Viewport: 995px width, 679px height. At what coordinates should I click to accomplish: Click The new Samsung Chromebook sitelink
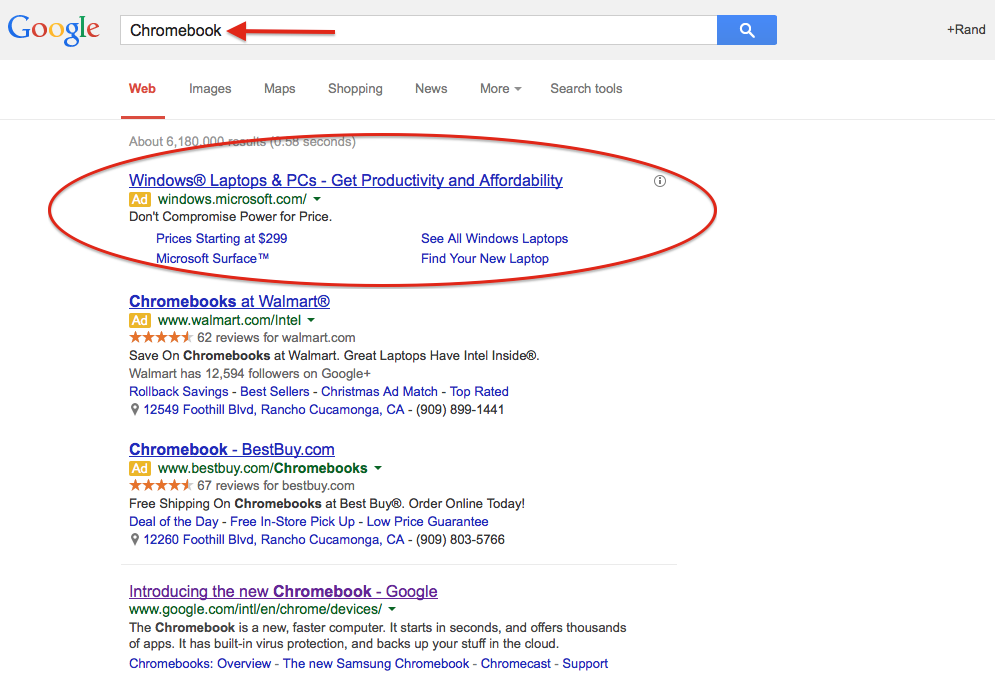click(376, 664)
